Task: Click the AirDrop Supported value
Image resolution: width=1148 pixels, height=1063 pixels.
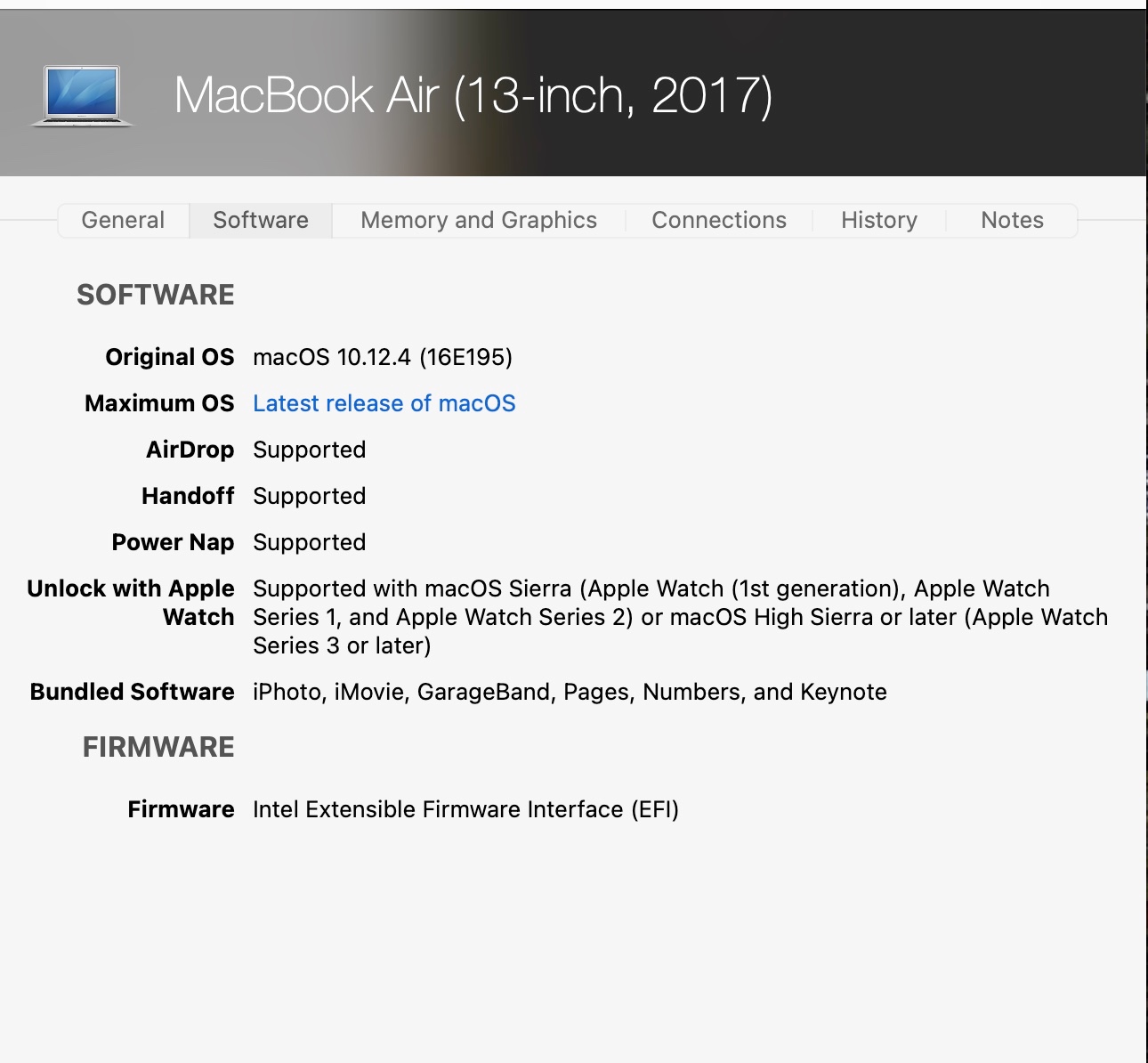Action: [x=310, y=450]
